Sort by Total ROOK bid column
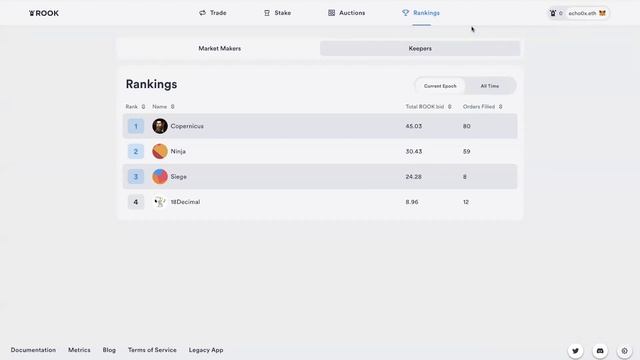 428,107
